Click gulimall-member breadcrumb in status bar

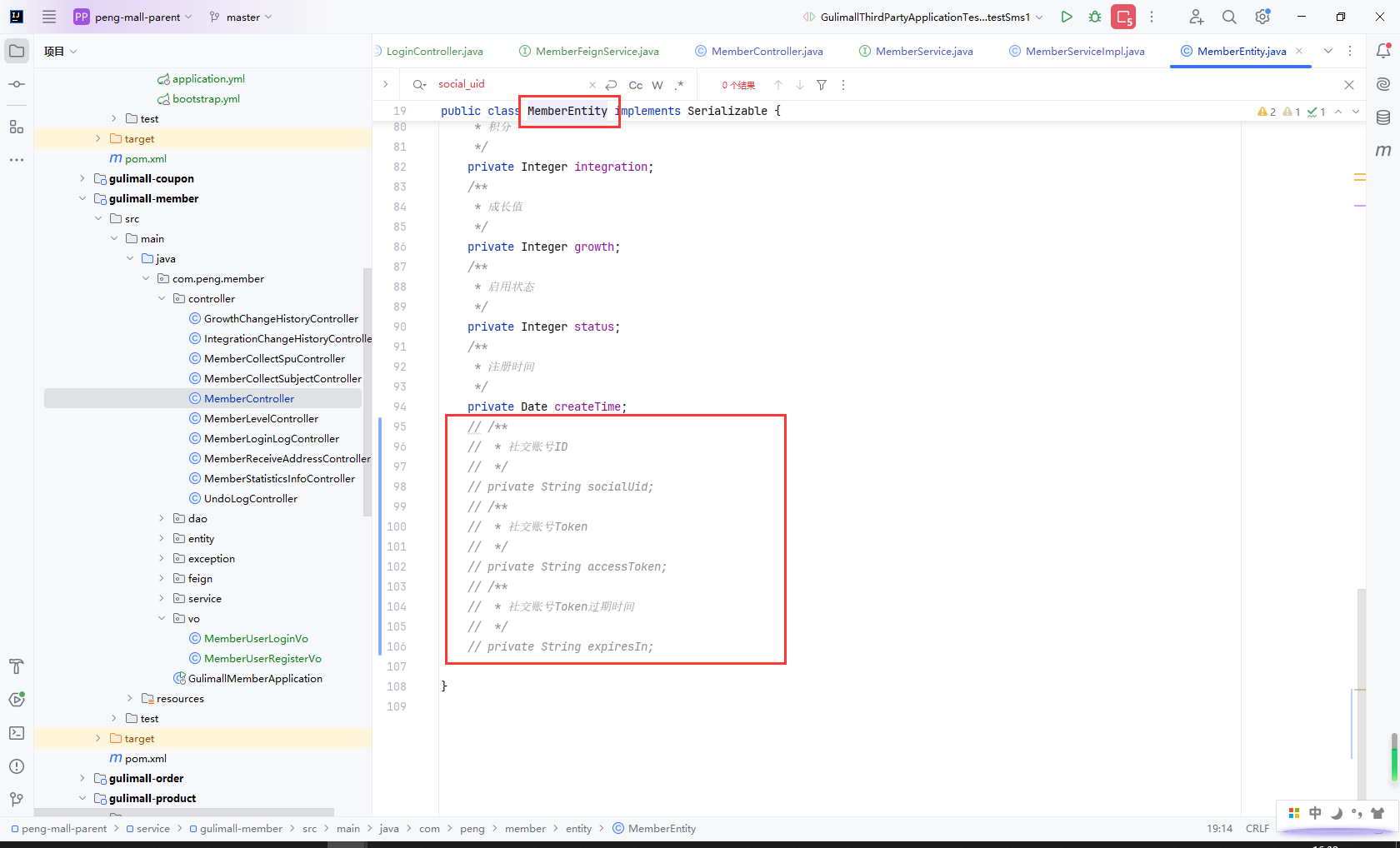pos(241,828)
